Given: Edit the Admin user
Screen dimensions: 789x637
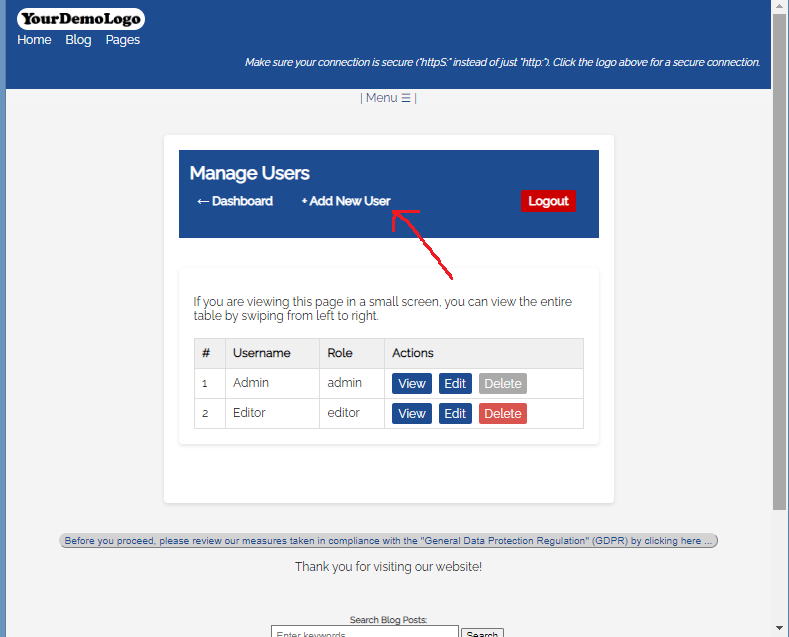Looking at the screenshot, I should (x=455, y=383).
